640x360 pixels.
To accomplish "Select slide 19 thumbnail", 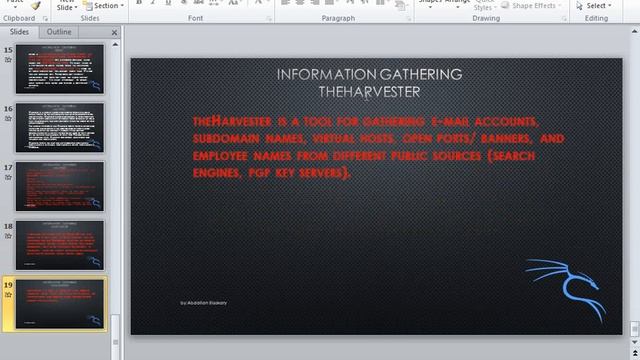I will [x=60, y=304].
